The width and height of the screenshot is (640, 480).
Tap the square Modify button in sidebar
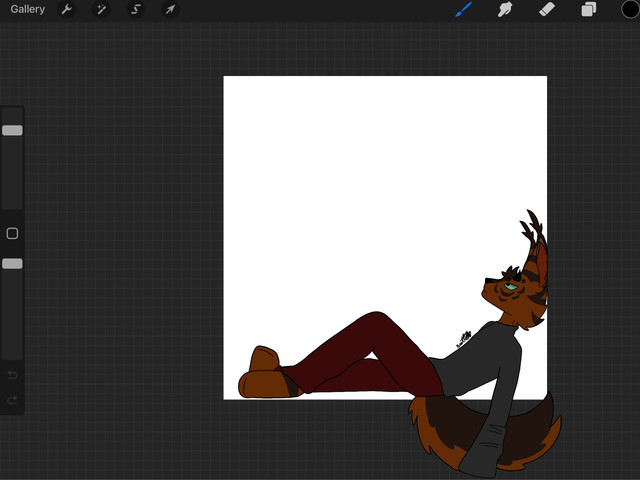[12, 233]
